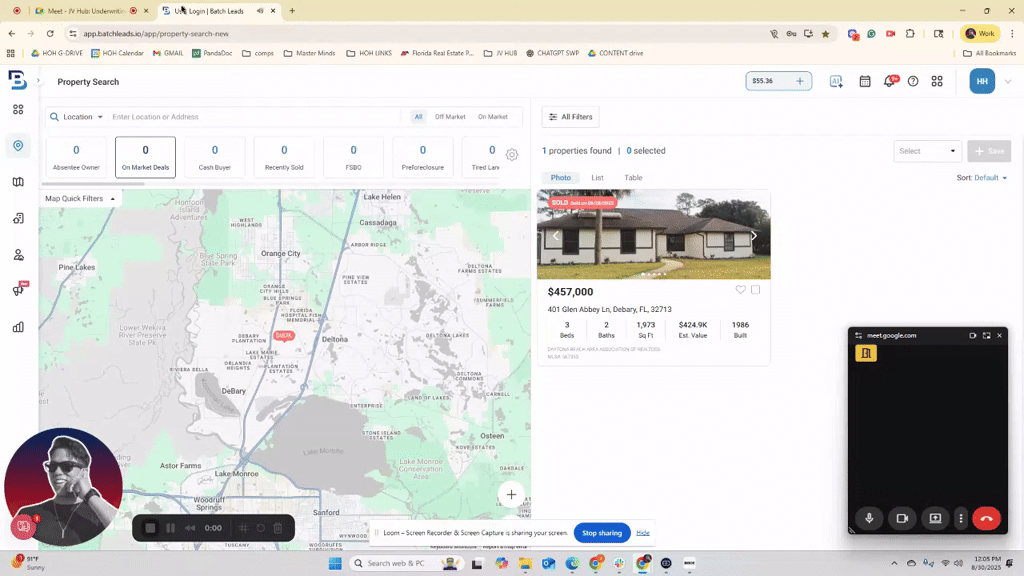Viewport: 1024px width, 576px height.
Task: Select the 401 Glen Abbey Ln property checkbox
Action: [756, 290]
